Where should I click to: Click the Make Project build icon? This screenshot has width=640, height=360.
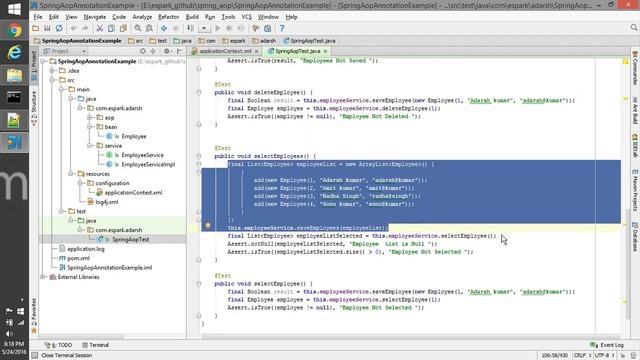coord(190,28)
